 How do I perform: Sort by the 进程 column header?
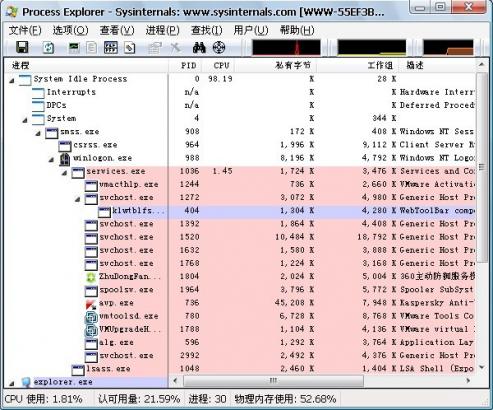click(86, 65)
